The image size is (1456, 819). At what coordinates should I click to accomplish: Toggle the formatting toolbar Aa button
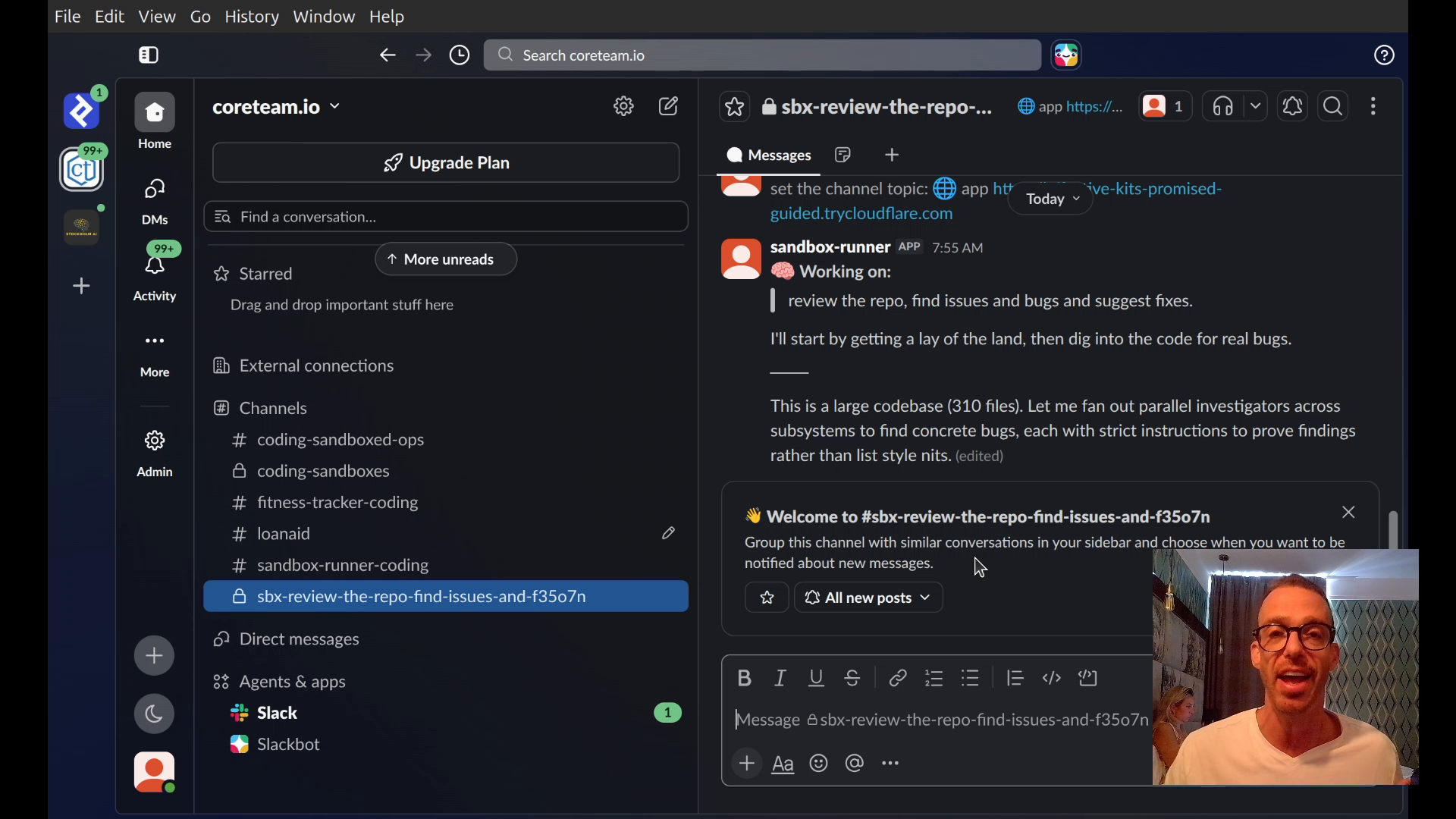(x=783, y=765)
